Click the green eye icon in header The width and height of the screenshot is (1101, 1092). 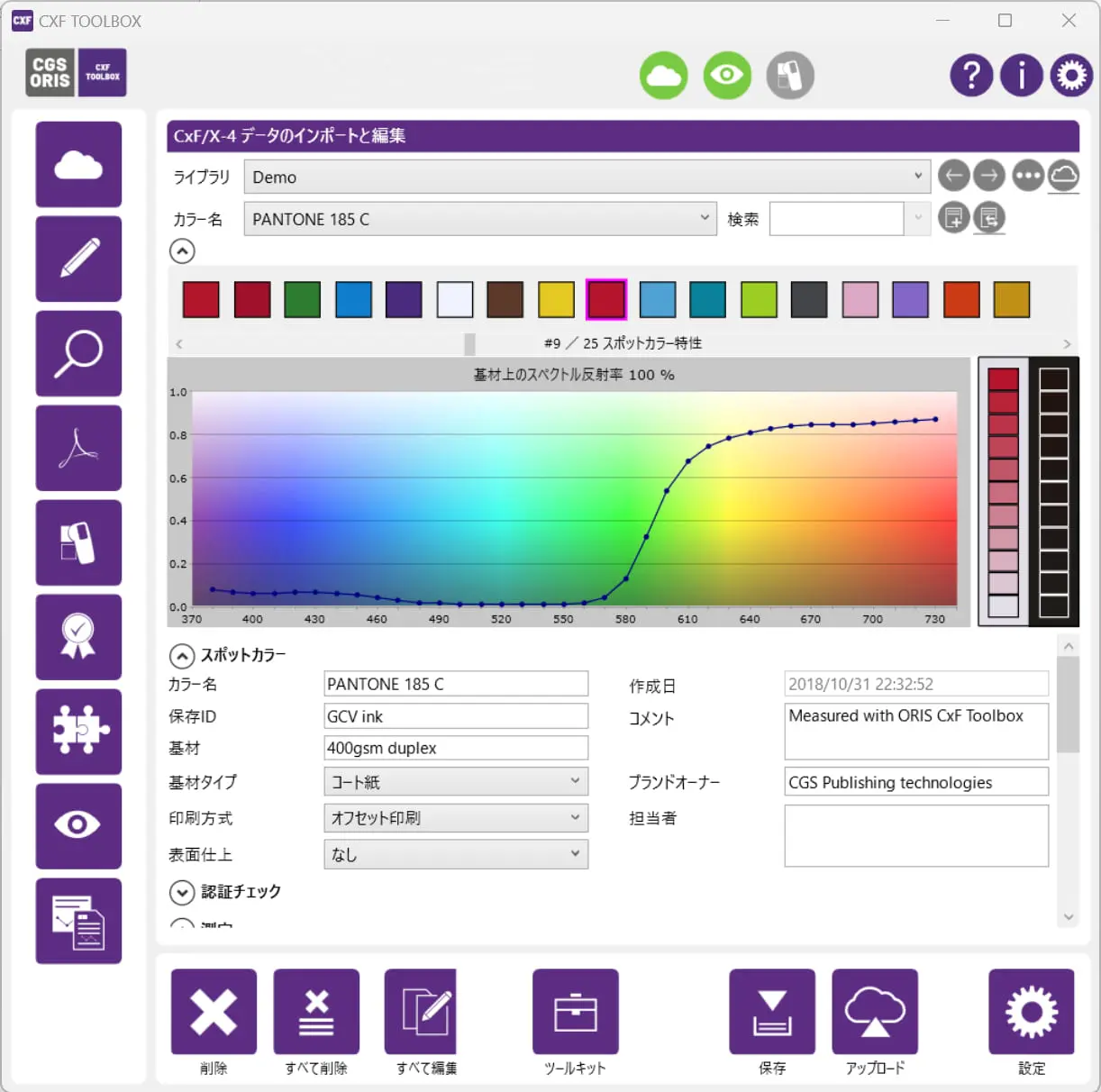coord(727,76)
